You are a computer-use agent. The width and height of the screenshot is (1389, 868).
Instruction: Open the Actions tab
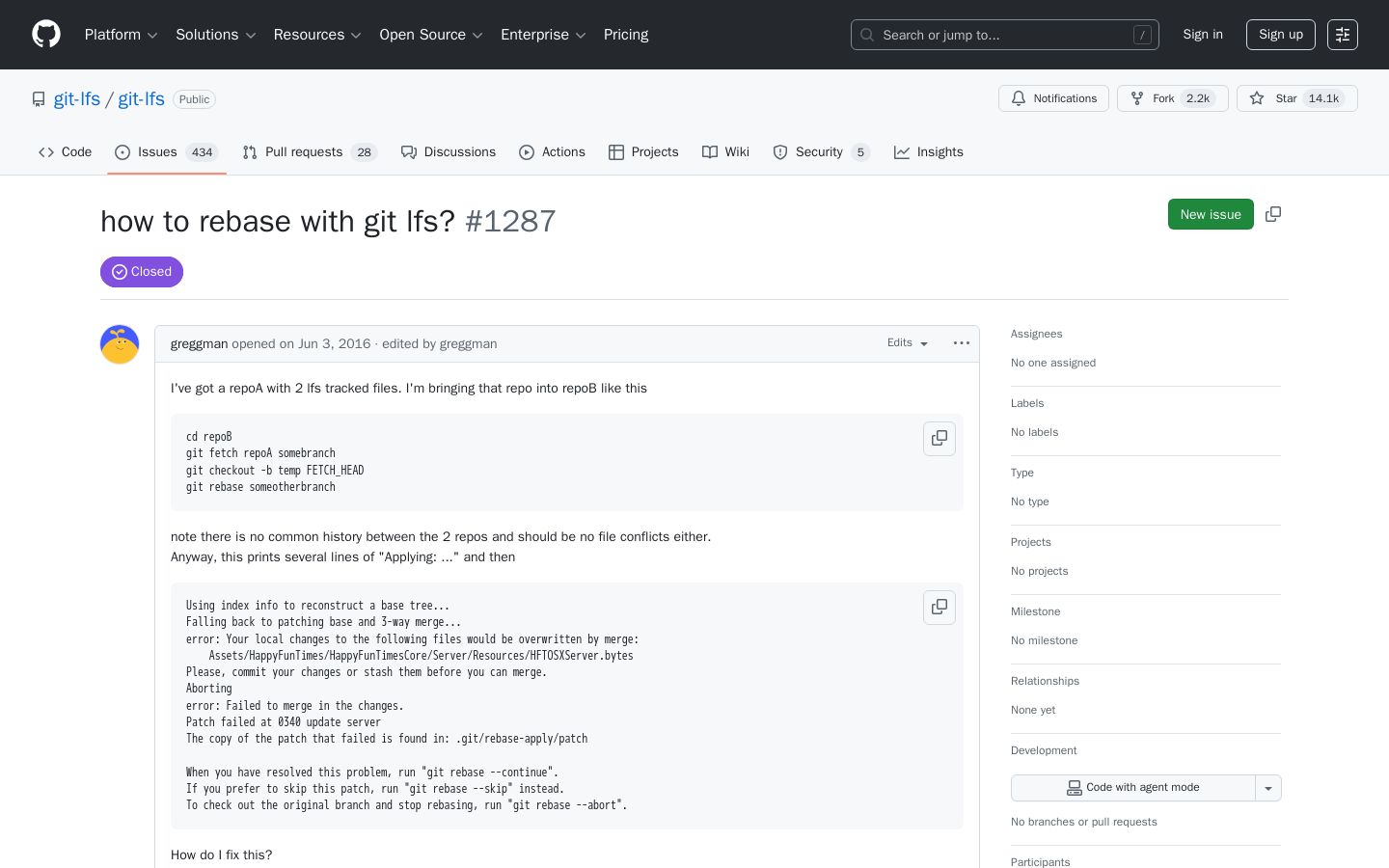coord(553,152)
